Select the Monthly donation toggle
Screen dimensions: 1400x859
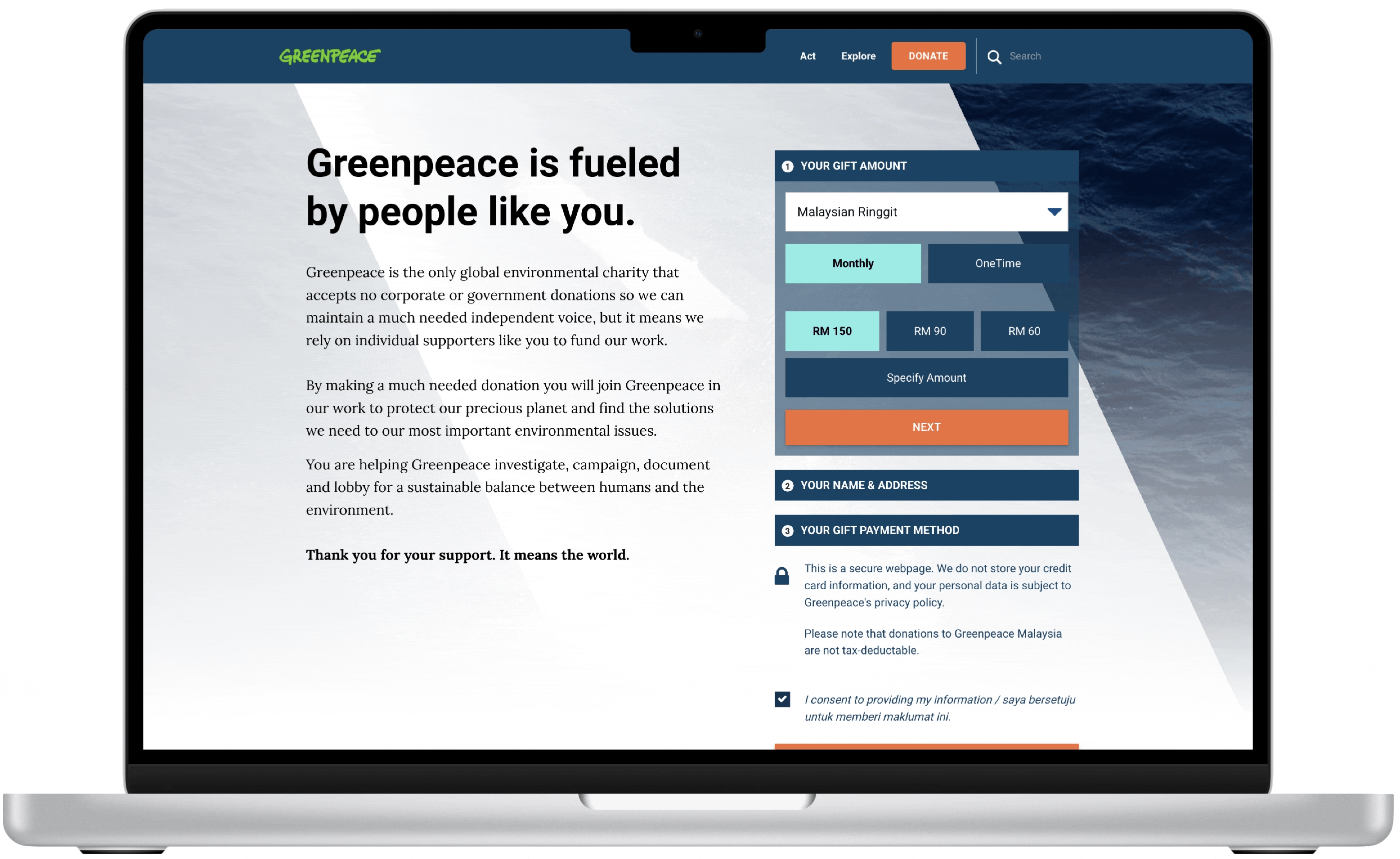click(852, 263)
